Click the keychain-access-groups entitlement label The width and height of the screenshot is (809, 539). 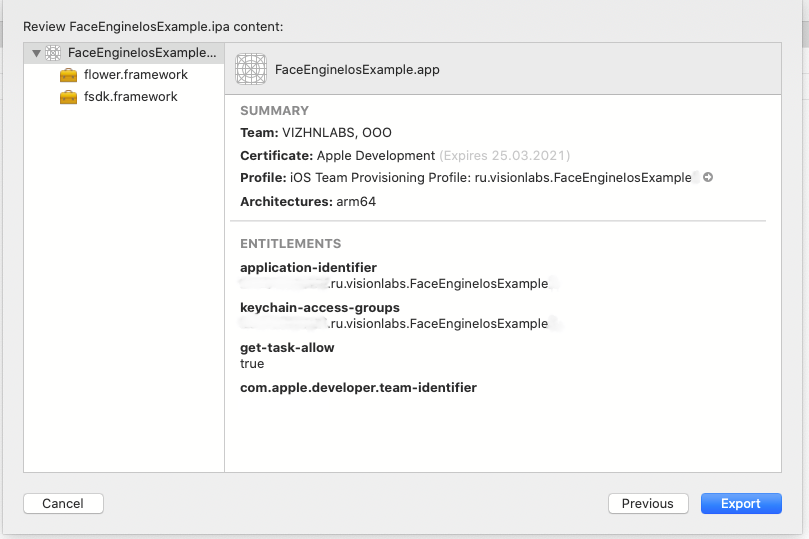320,308
